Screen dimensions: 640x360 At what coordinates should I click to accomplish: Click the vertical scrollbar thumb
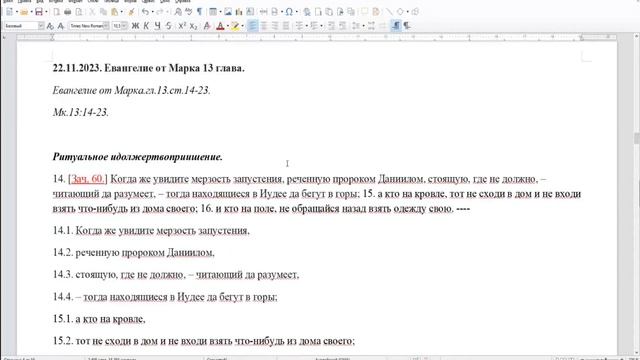pyautogui.click(x=636, y=138)
